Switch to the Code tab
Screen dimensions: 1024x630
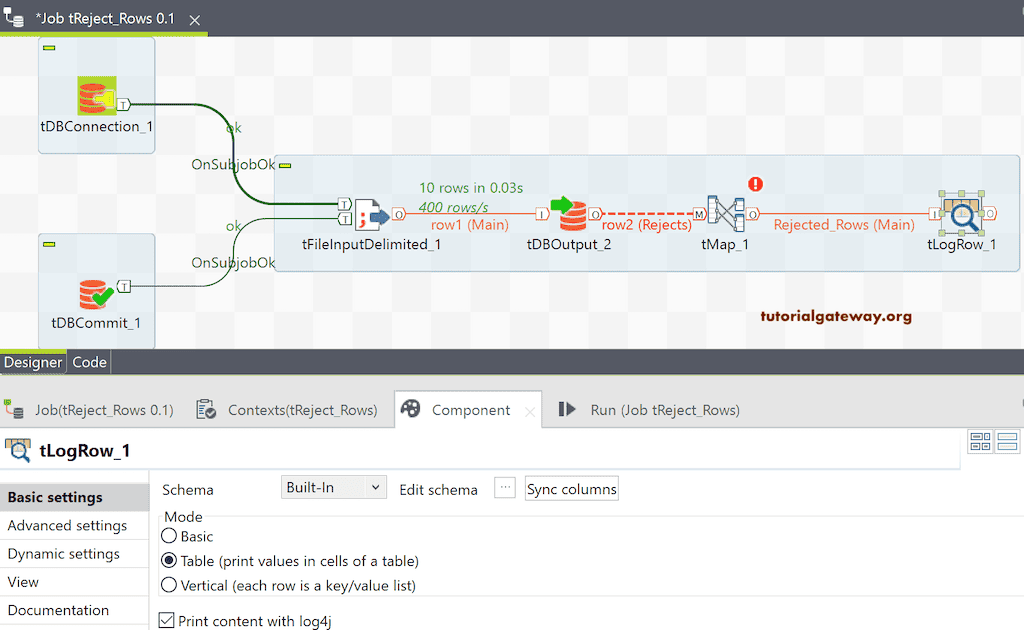(x=88, y=362)
